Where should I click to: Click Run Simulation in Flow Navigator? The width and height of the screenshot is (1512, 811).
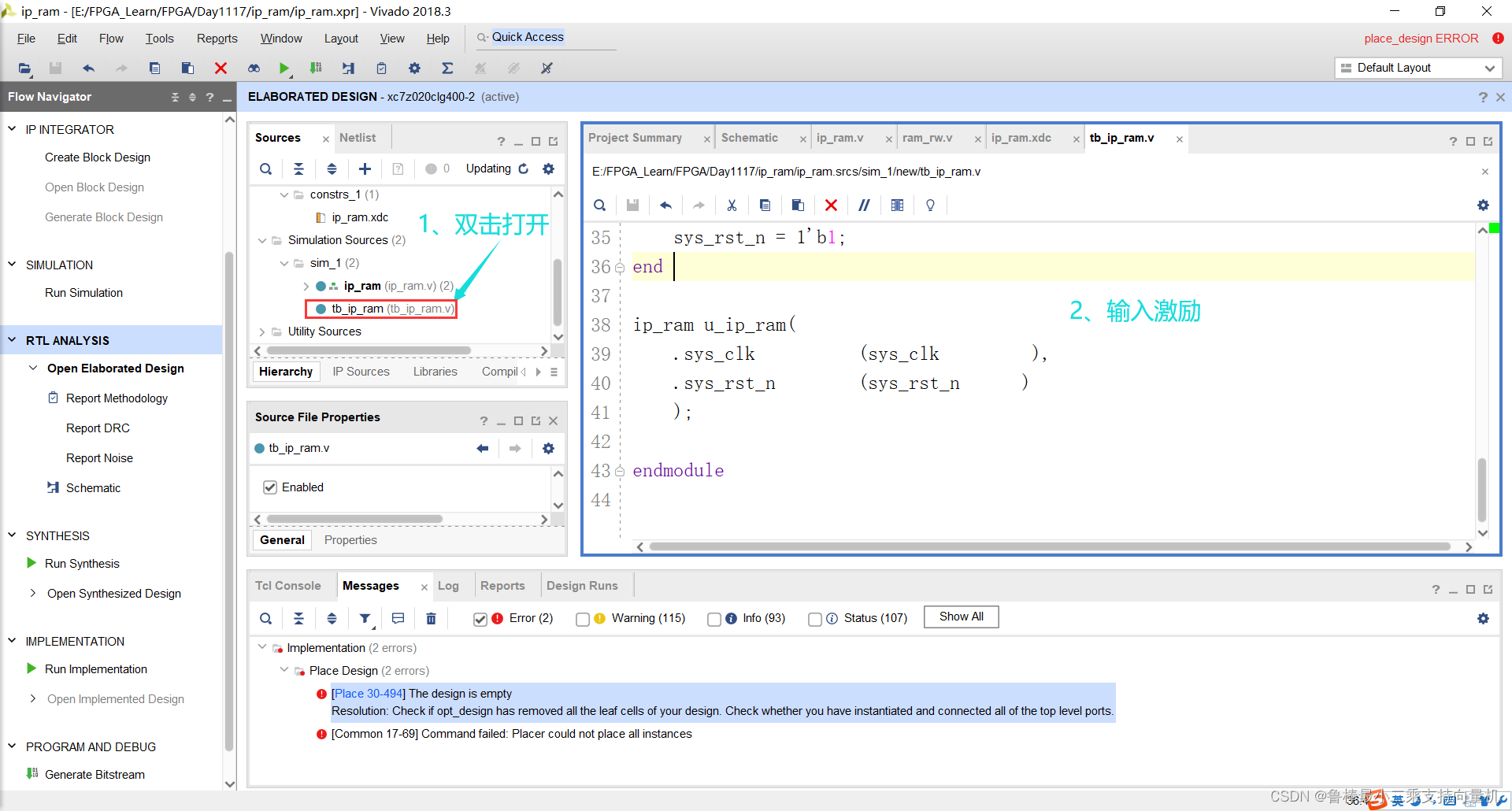coord(83,293)
